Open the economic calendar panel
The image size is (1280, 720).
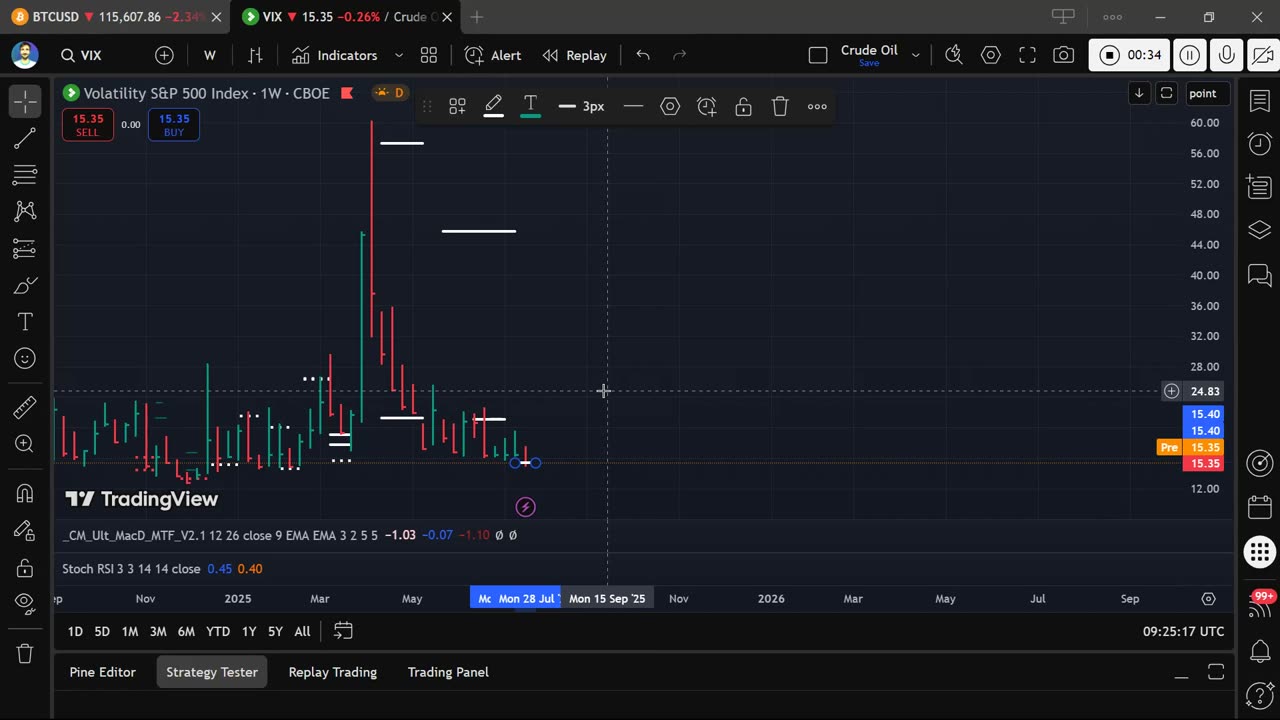pyautogui.click(x=1259, y=507)
